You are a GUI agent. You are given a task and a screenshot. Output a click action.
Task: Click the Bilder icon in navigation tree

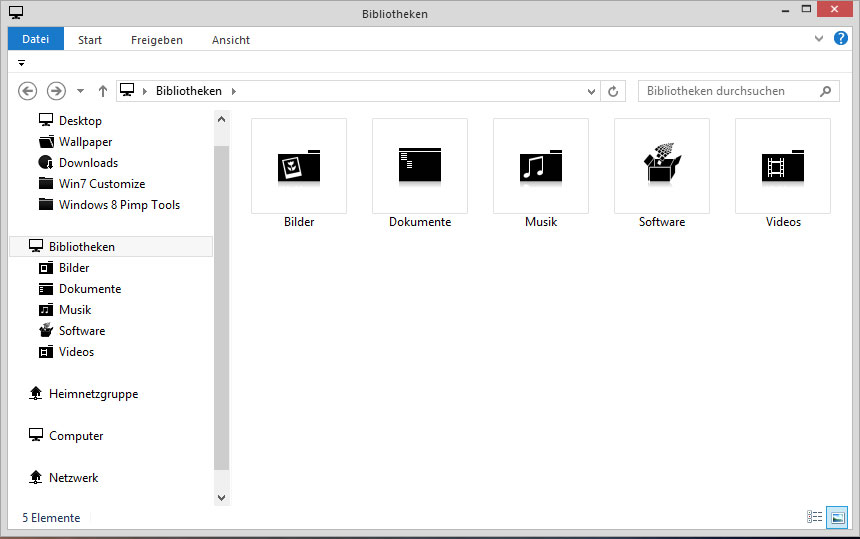click(46, 268)
